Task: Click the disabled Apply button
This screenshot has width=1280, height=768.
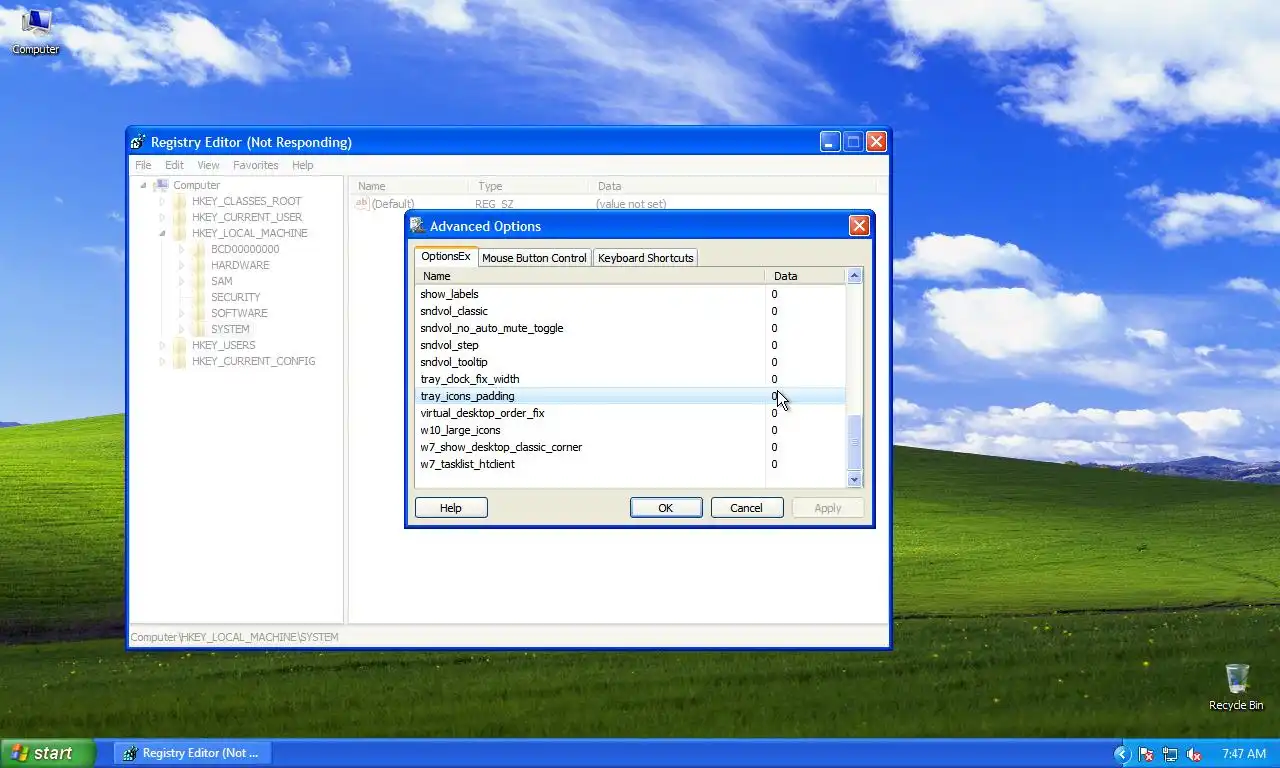Action: click(828, 508)
